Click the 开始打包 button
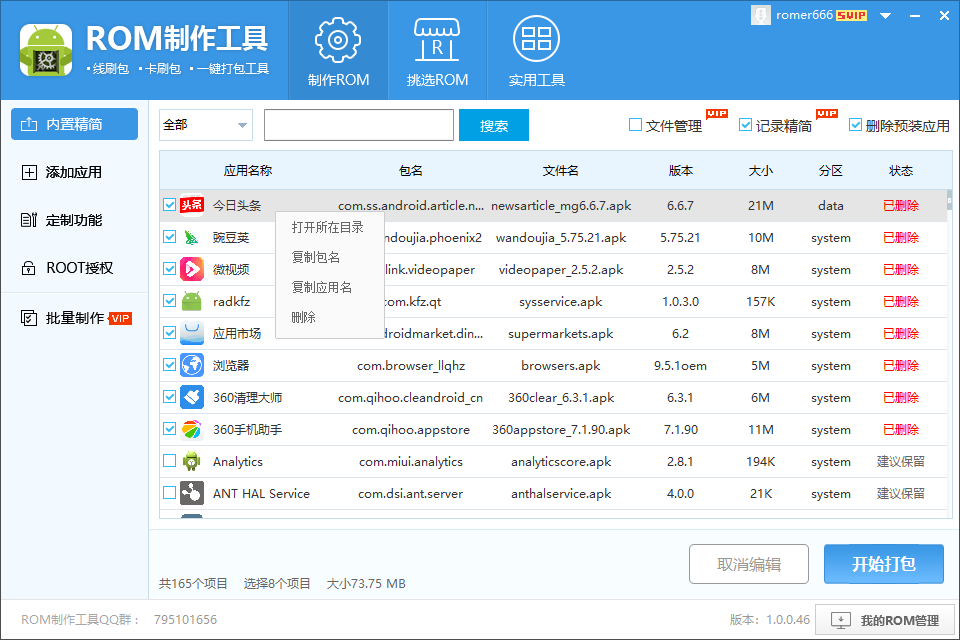 coord(883,564)
